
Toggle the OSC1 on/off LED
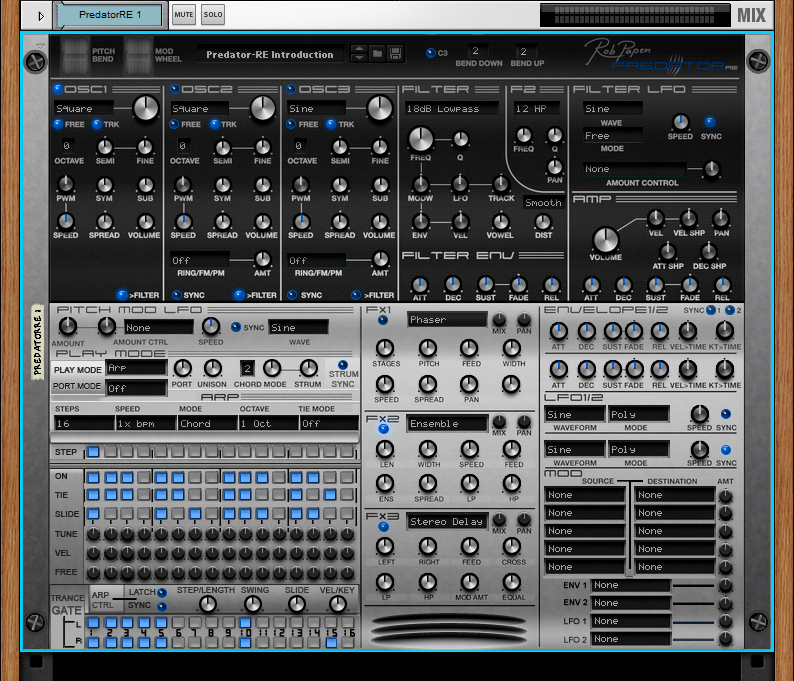pyautogui.click(x=58, y=89)
